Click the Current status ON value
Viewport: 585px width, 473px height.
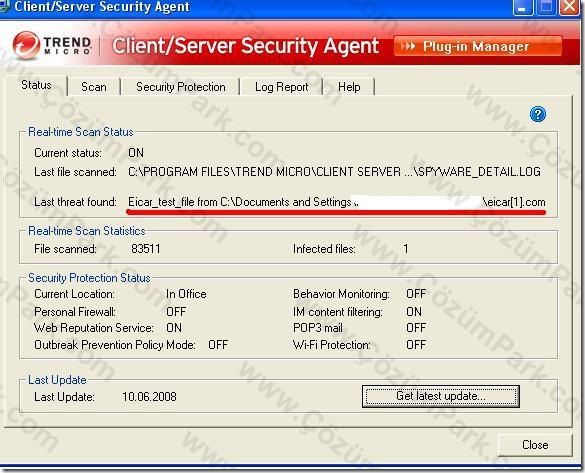(x=136, y=153)
